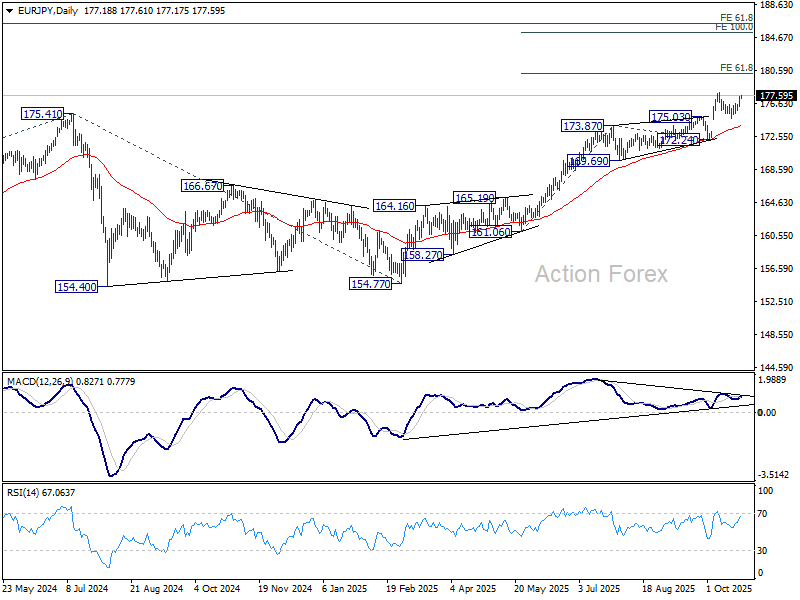The height and width of the screenshot is (600, 800).
Task: Select the topmost FE 61.8 label
Action: coord(735,18)
